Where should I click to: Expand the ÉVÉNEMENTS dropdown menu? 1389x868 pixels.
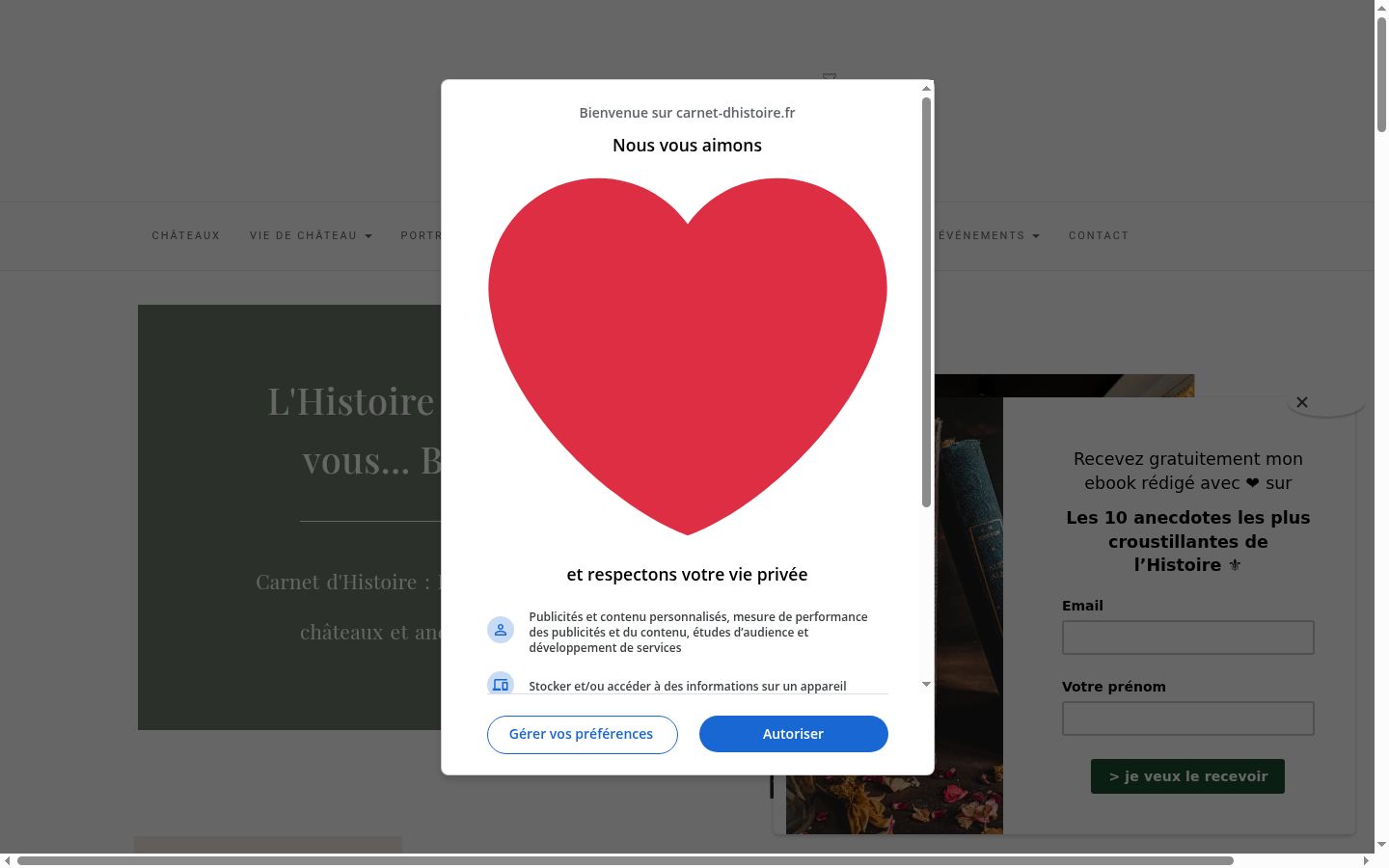[989, 235]
